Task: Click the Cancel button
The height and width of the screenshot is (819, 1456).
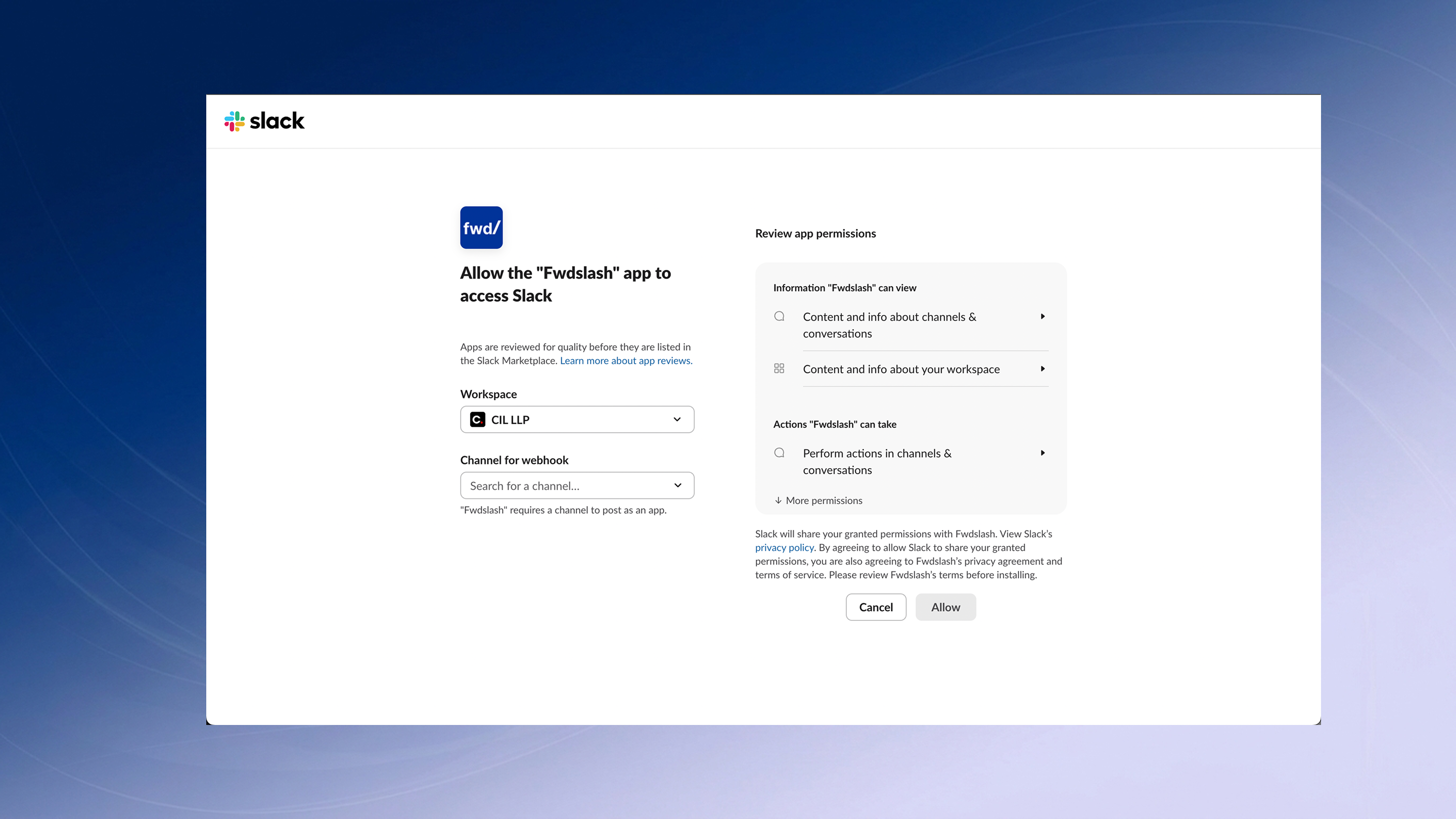Action: click(x=876, y=607)
